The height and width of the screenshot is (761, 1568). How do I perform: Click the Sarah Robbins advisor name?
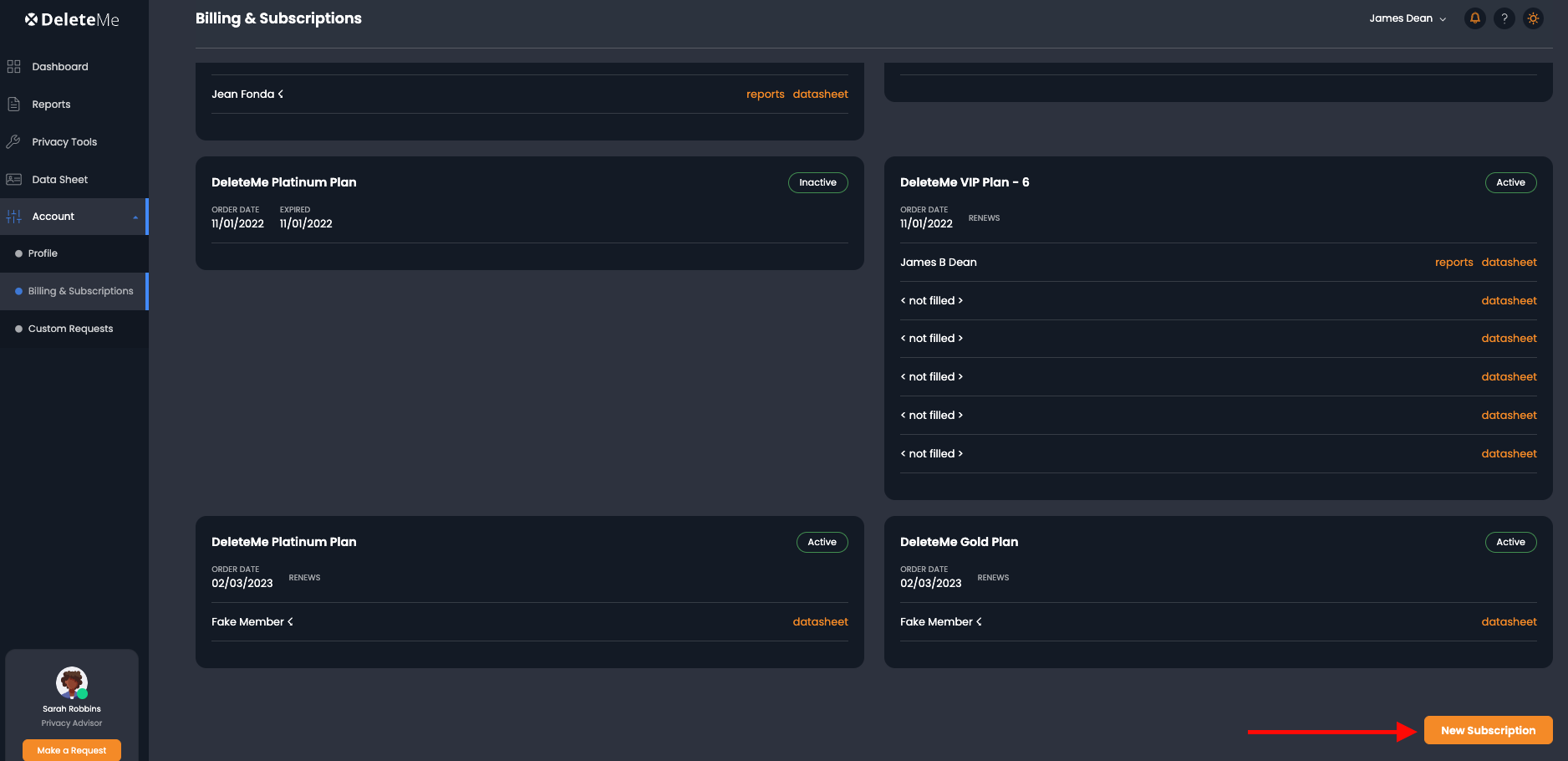[x=72, y=708]
